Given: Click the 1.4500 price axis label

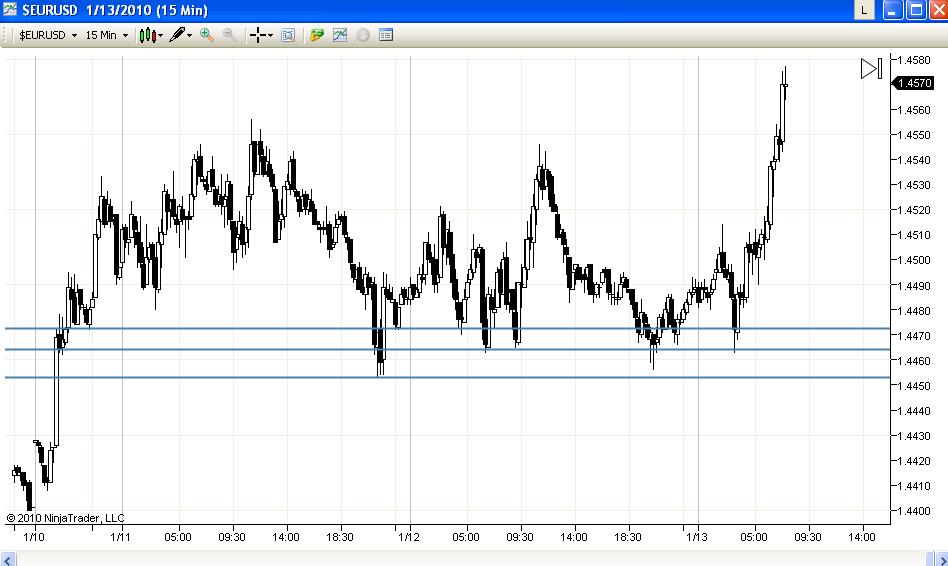Looking at the screenshot, I should point(914,260).
